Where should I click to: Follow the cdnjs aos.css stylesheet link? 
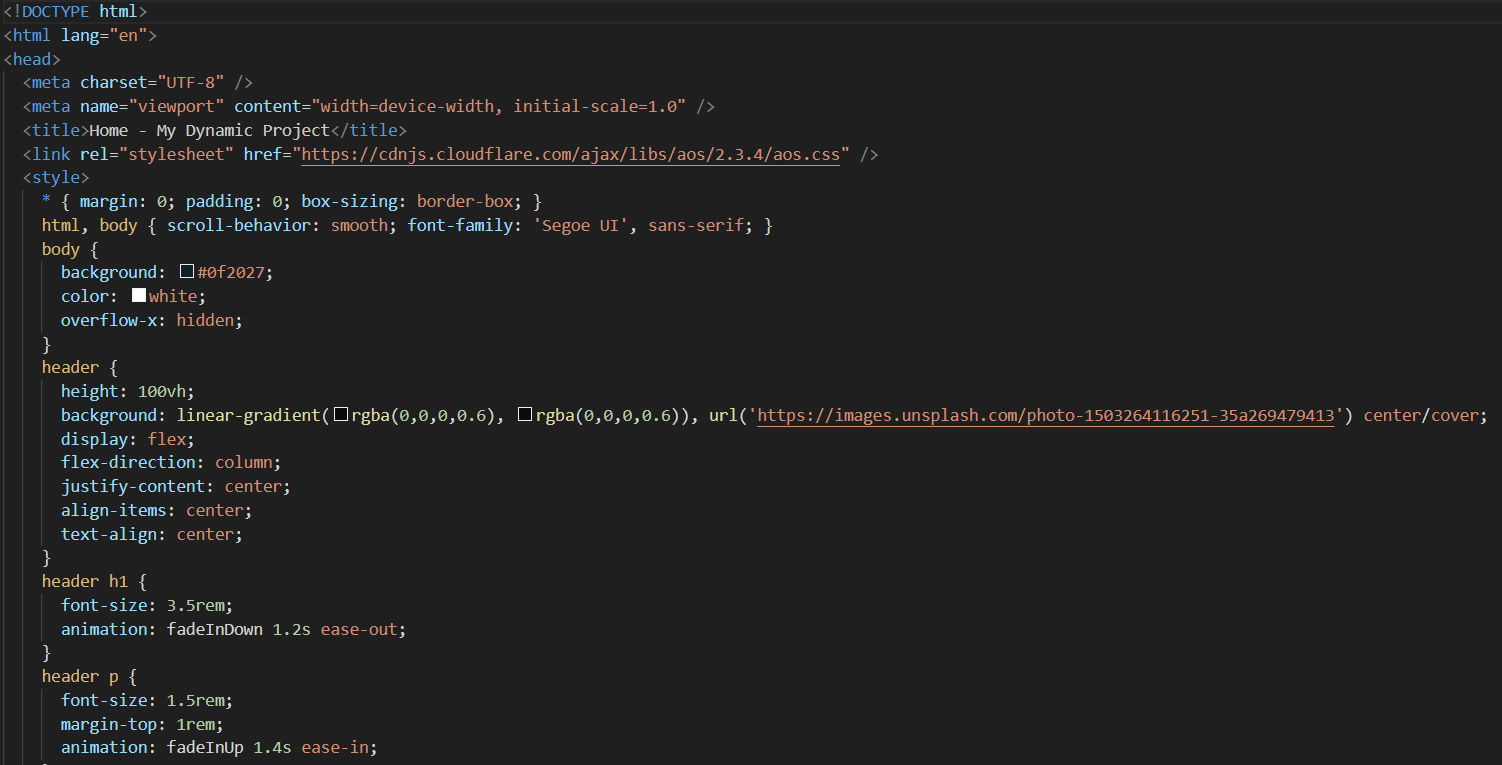(x=571, y=155)
